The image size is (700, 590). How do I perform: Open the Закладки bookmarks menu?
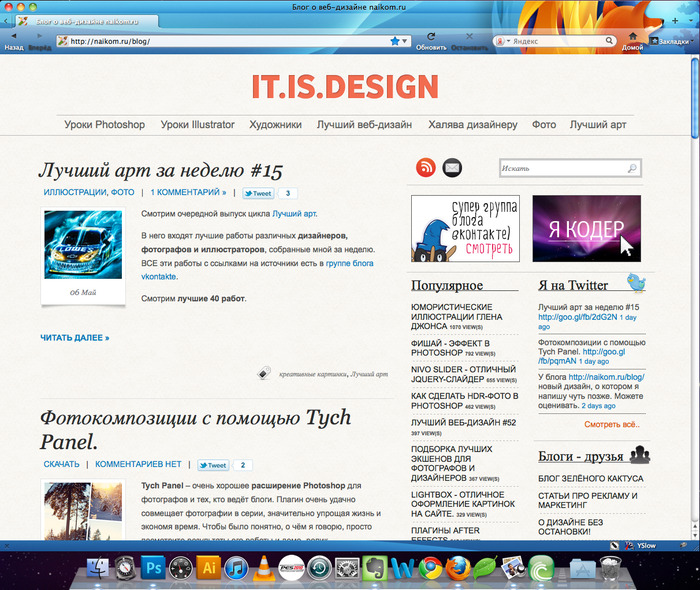pyautogui.click(x=672, y=41)
